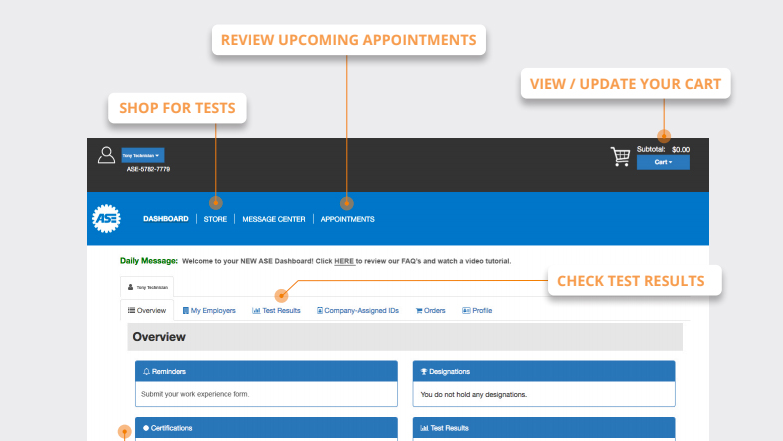
Task: Click the ASE-5782-7779 ID text
Action: pos(148,169)
